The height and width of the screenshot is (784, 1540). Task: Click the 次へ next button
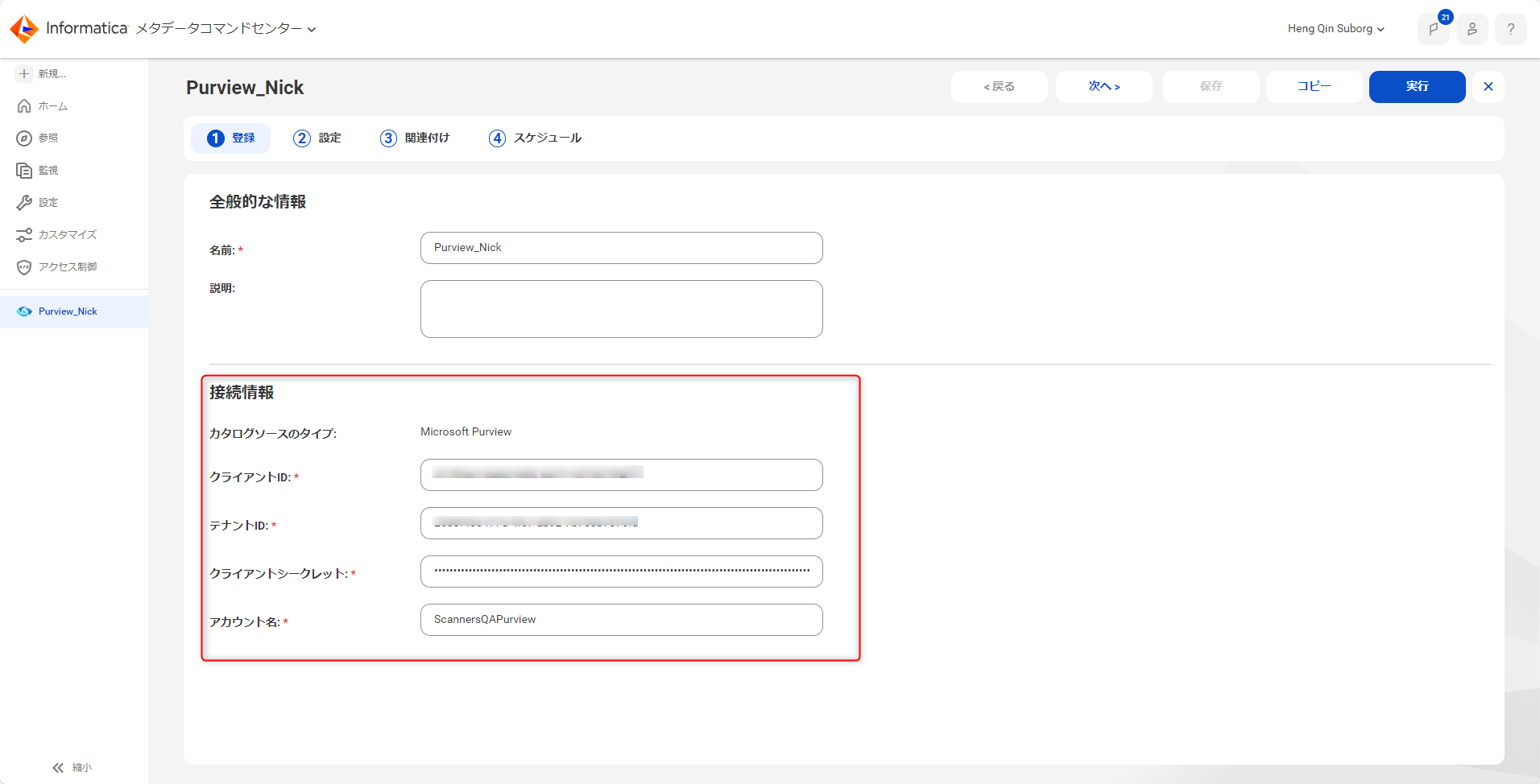pos(1104,87)
